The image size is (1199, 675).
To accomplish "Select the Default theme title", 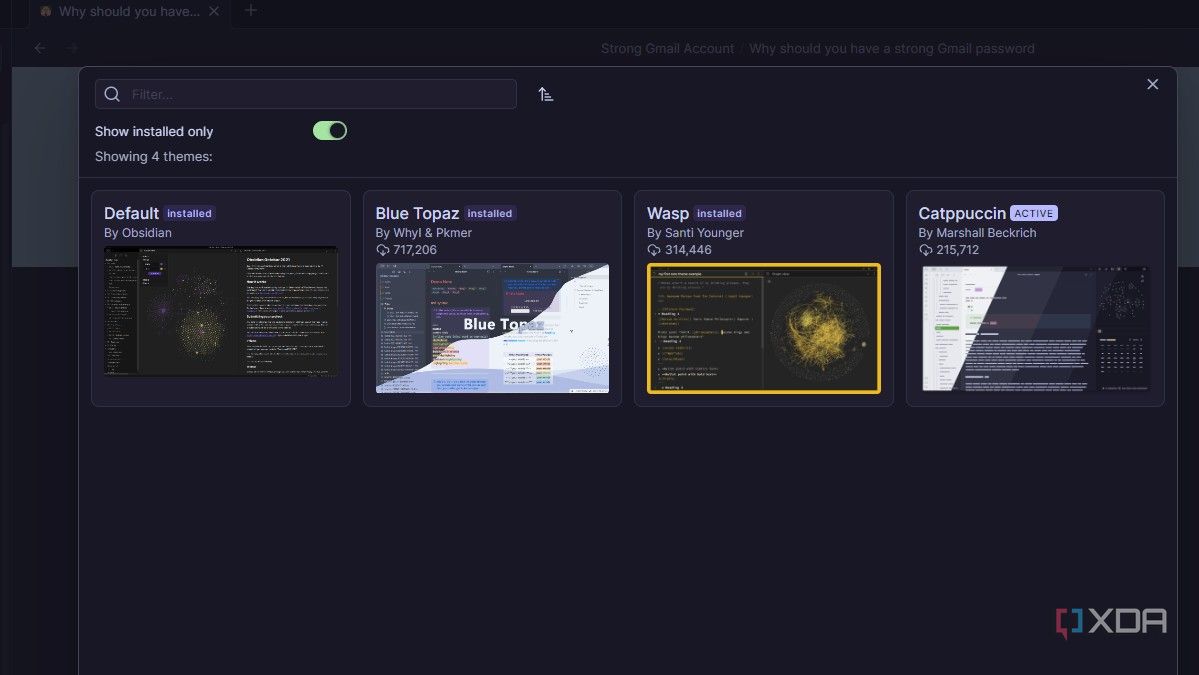I will [x=132, y=213].
